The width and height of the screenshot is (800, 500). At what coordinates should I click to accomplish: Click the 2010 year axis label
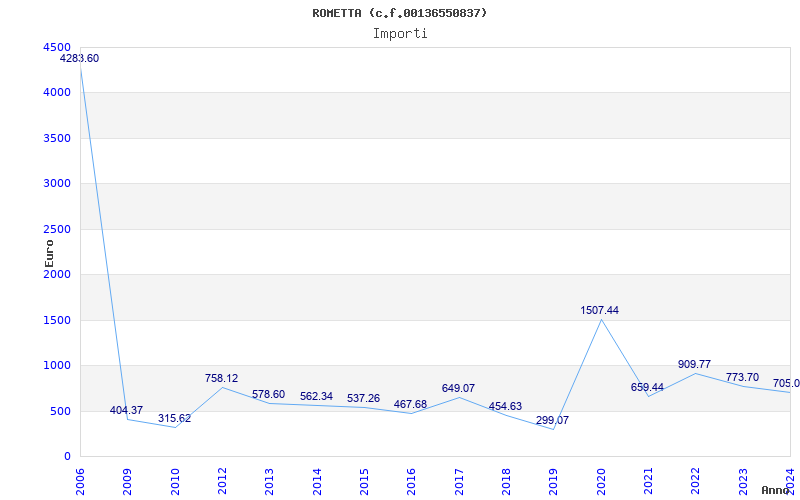pyautogui.click(x=175, y=482)
